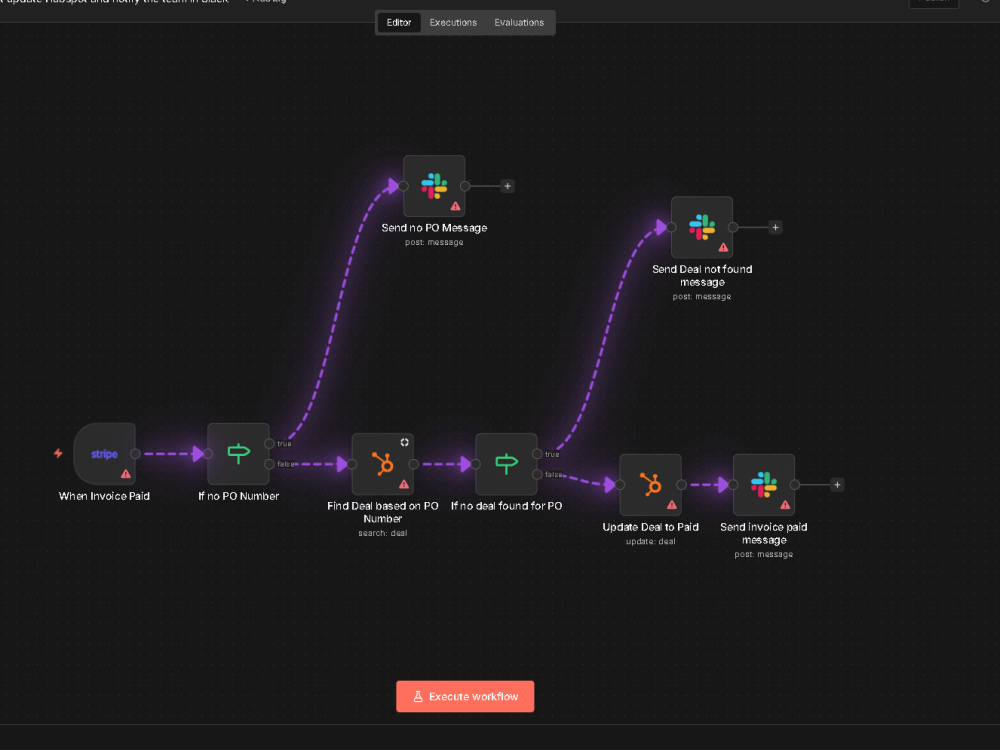The width and height of the screenshot is (1000, 750).
Task: Click the true output of 'If no deal found for PO'
Action: coord(538,453)
